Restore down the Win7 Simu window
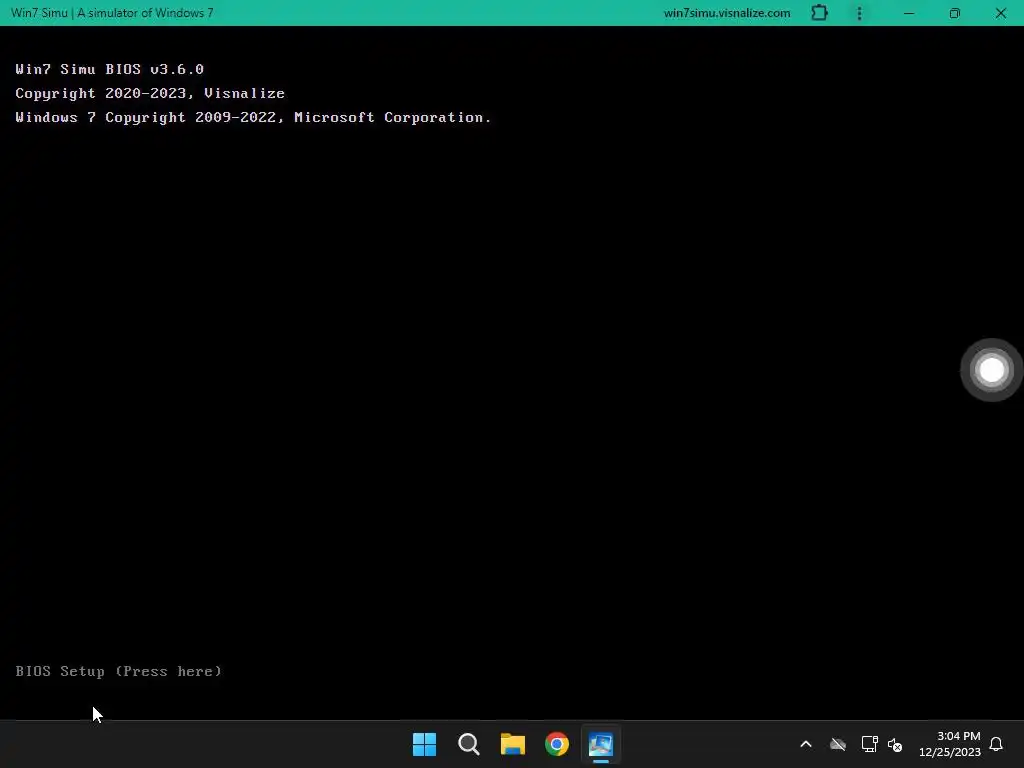 [954, 13]
